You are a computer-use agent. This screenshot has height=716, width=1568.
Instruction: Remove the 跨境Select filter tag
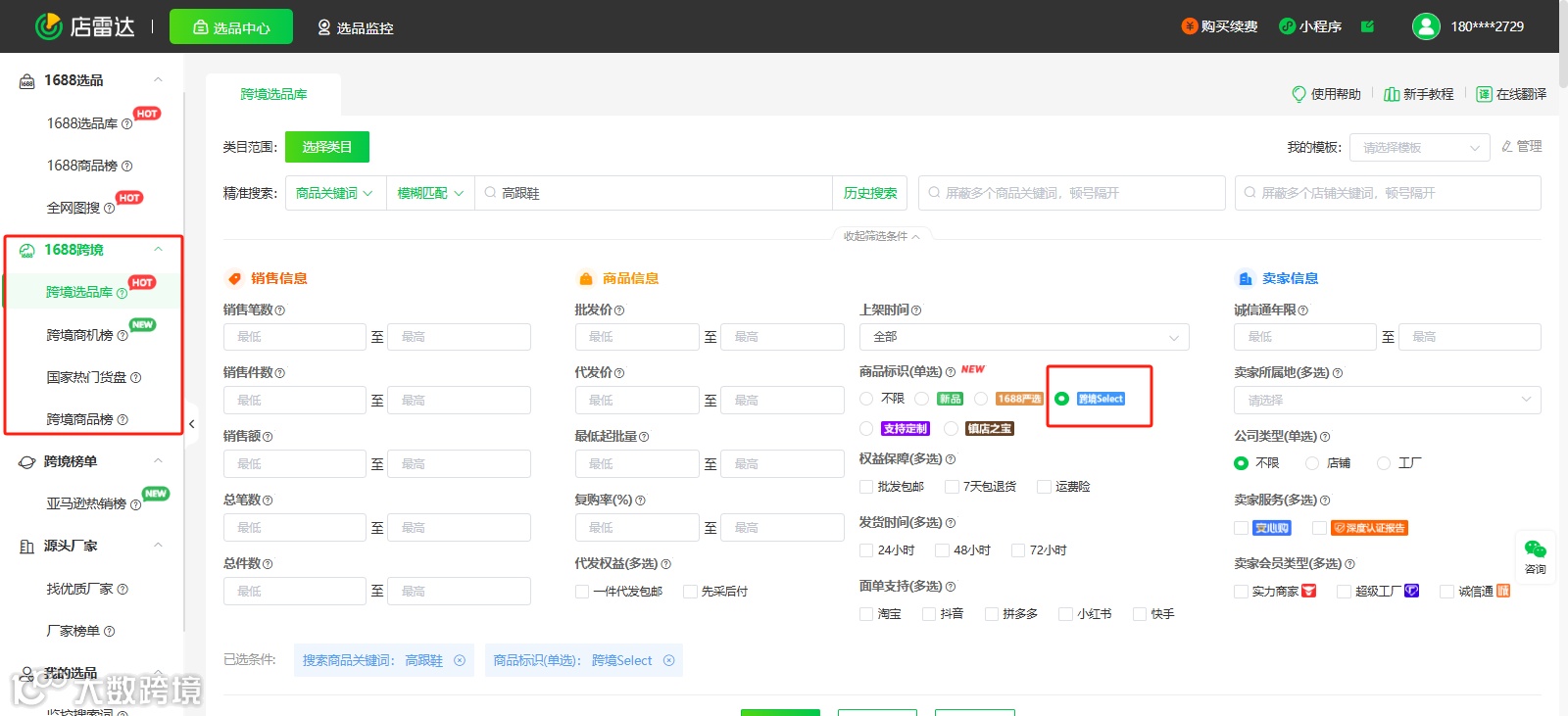(669, 660)
